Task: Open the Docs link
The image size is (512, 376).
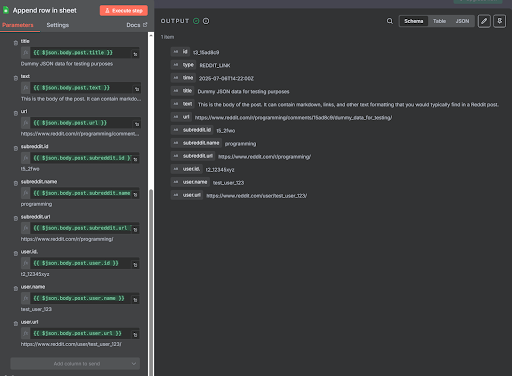Action: pos(137,25)
